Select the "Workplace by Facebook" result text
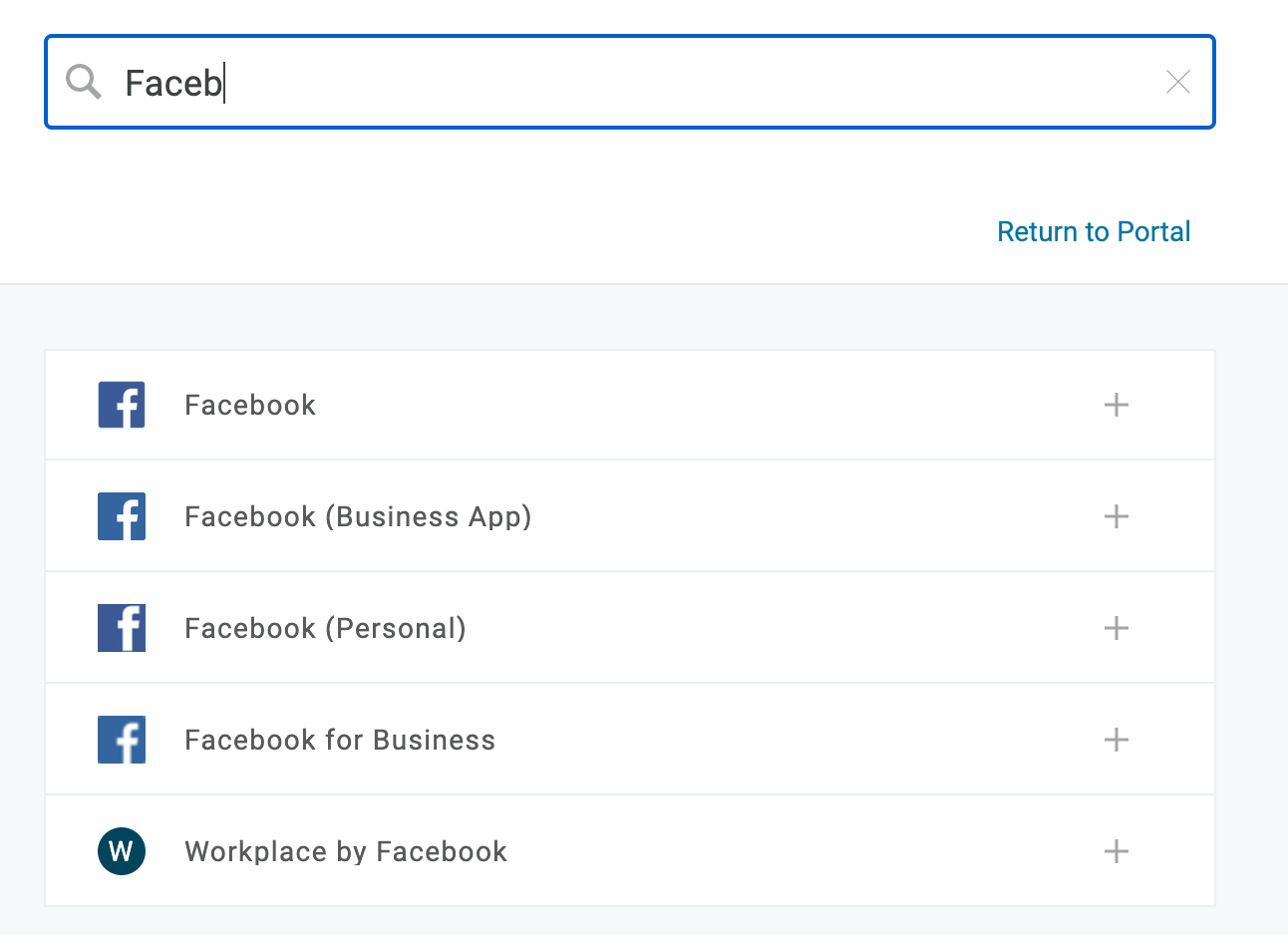Image resolution: width=1288 pixels, height=935 pixels. pyautogui.click(x=346, y=851)
